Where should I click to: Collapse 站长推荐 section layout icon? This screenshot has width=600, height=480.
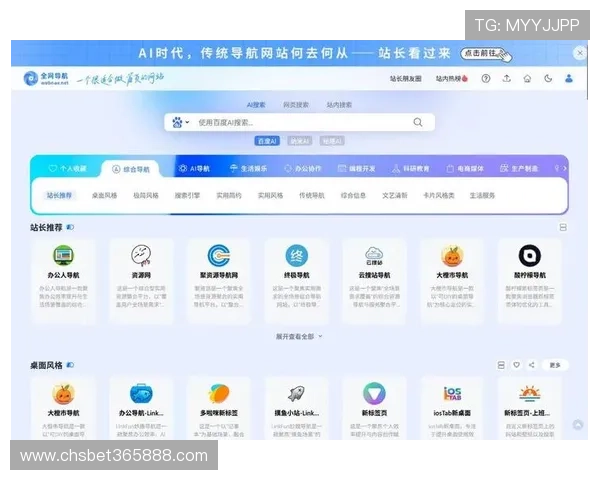point(563,227)
